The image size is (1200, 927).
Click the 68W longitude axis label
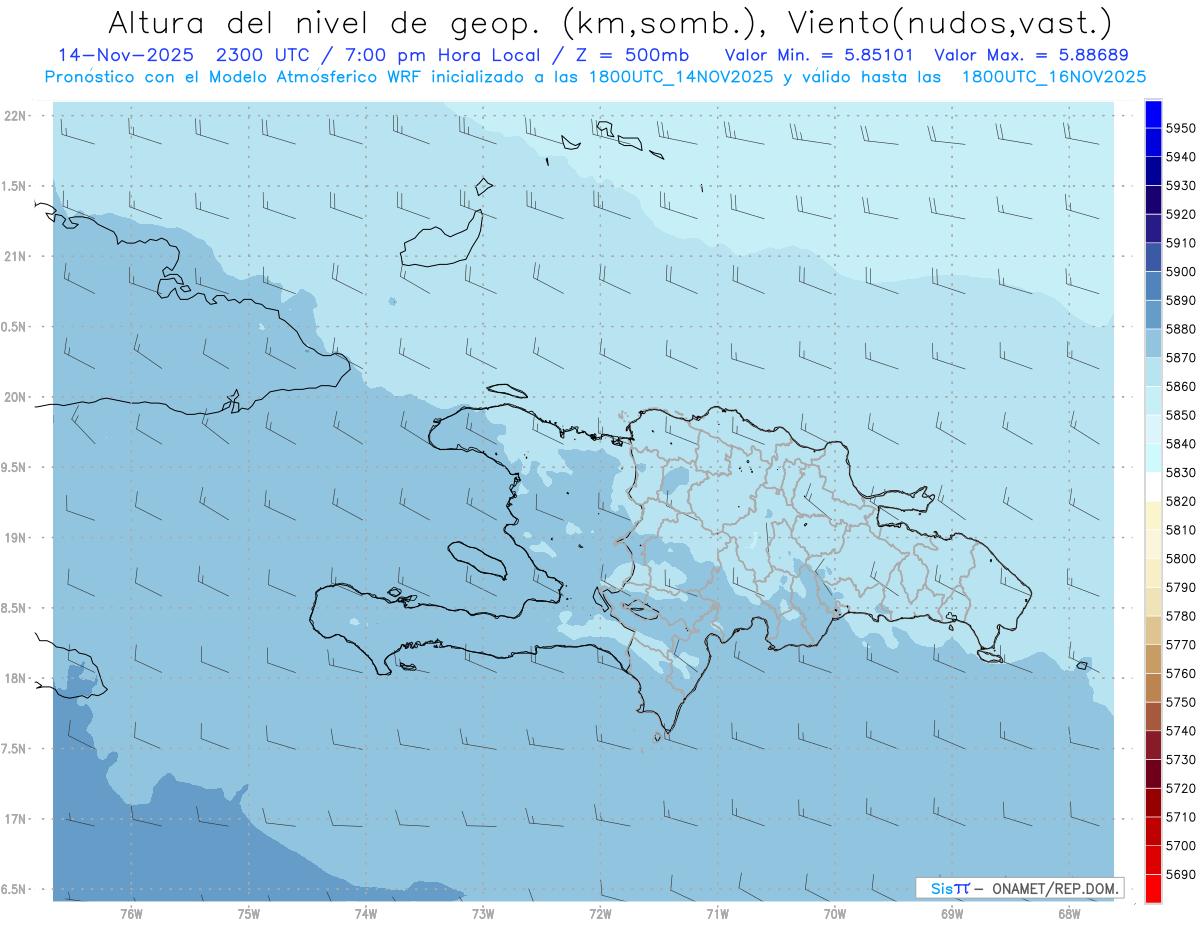click(1069, 913)
